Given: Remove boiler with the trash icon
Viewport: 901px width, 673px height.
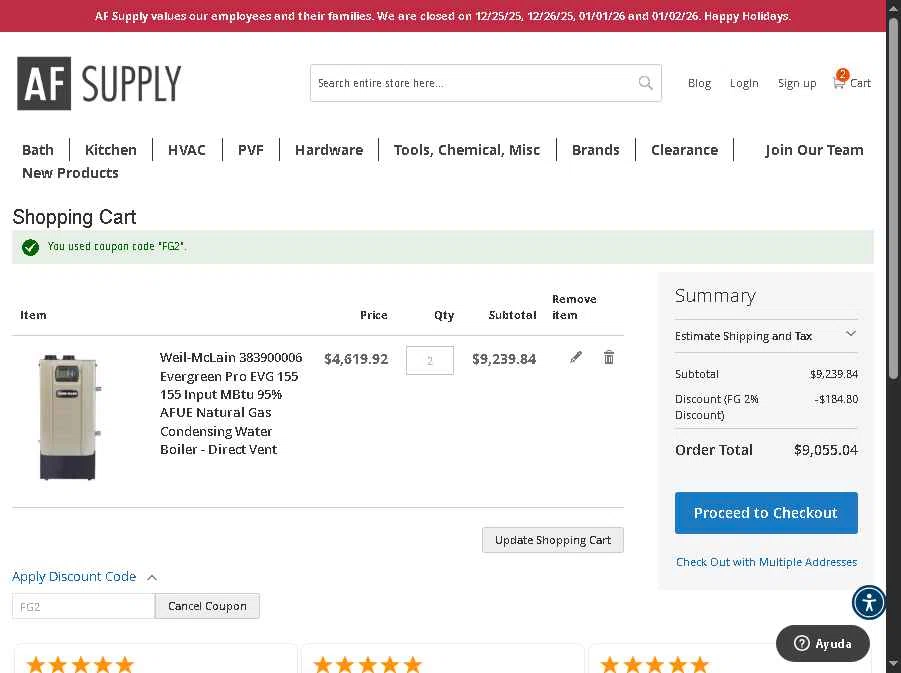Looking at the screenshot, I should click(x=609, y=357).
